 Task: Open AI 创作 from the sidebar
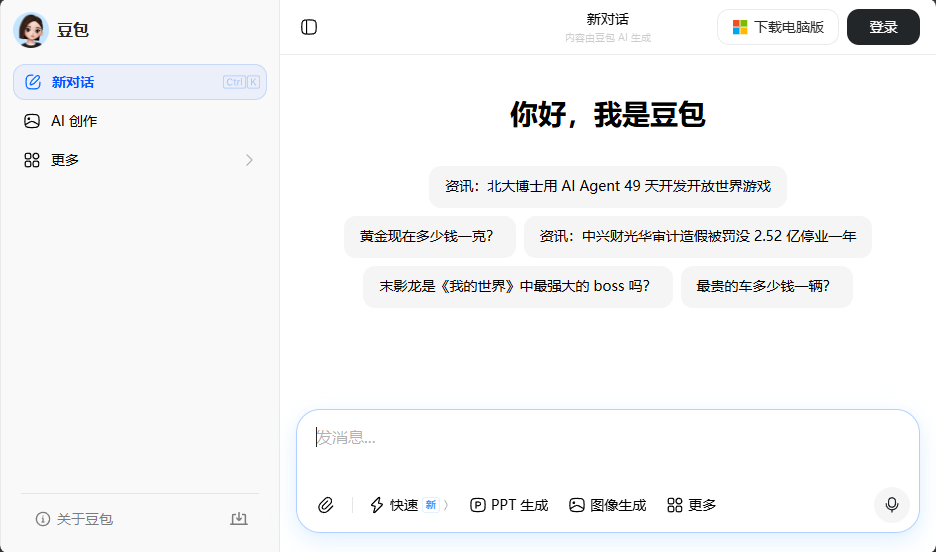point(140,121)
